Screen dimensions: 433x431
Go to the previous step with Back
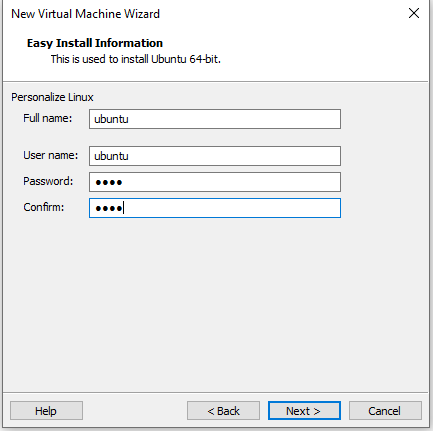click(223, 411)
